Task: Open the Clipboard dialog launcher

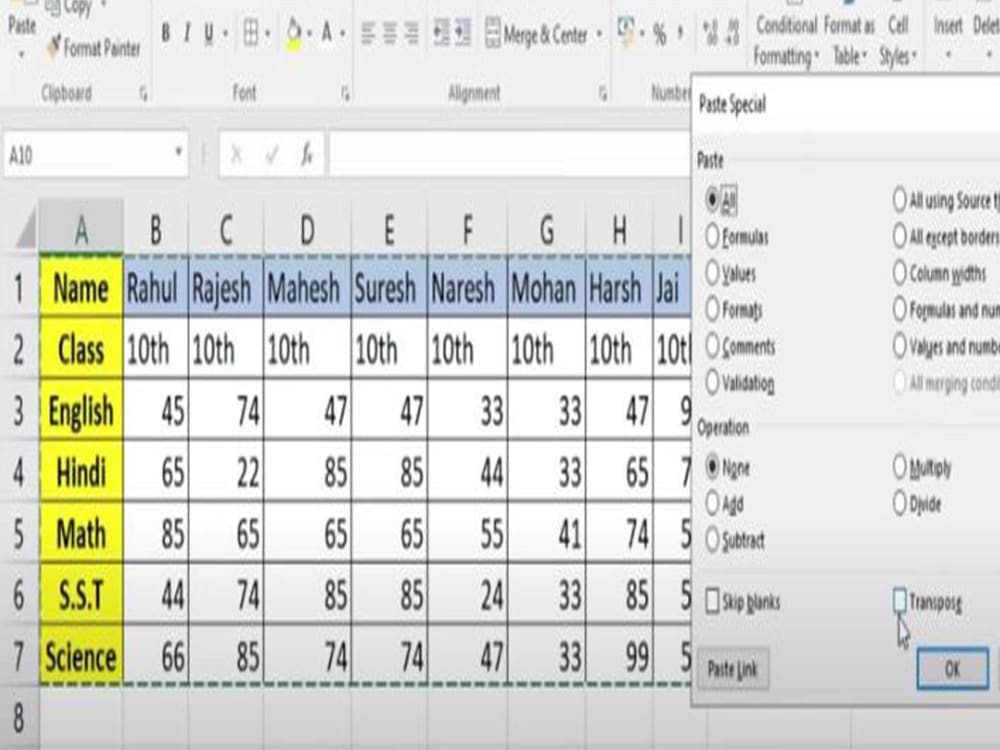Action: click(x=143, y=95)
